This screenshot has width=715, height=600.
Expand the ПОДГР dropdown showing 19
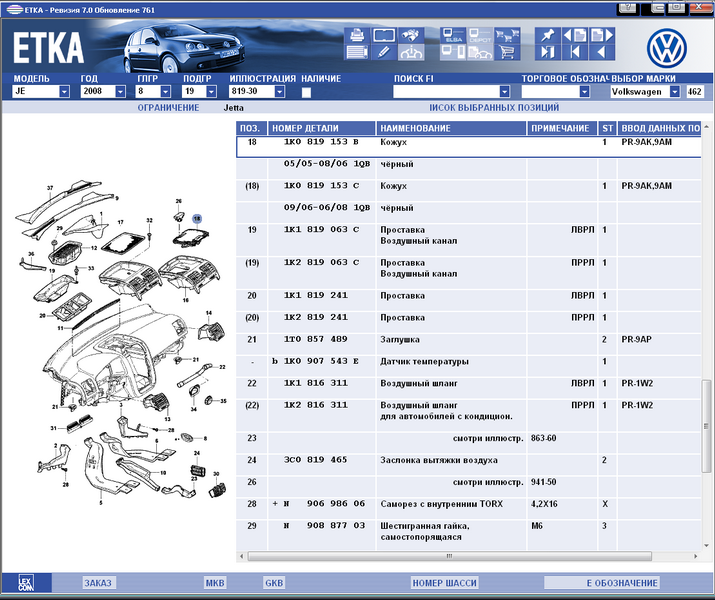[211, 92]
